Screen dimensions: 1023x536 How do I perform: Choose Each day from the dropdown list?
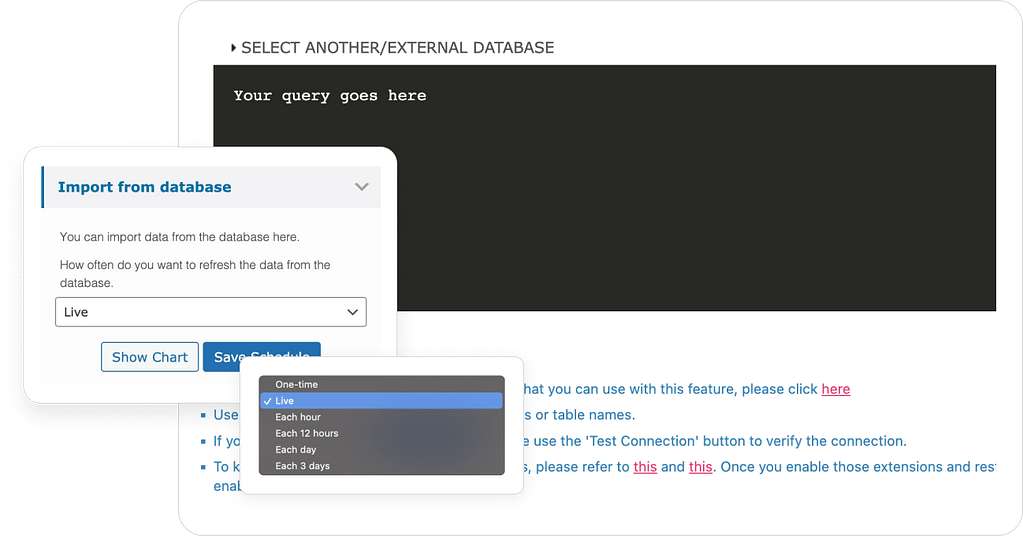click(296, 450)
